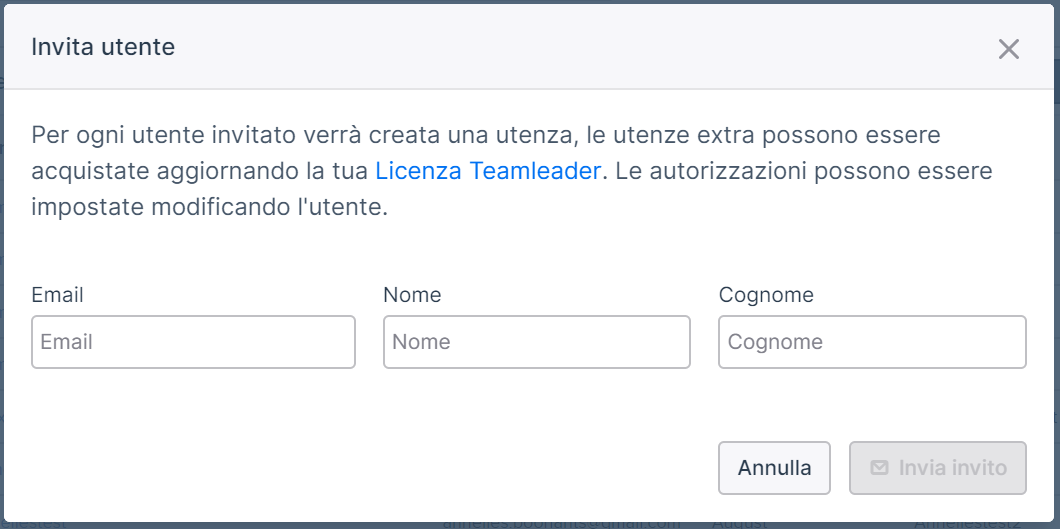1060x529 pixels.
Task: Click into the Nome text field
Action: 537,342
